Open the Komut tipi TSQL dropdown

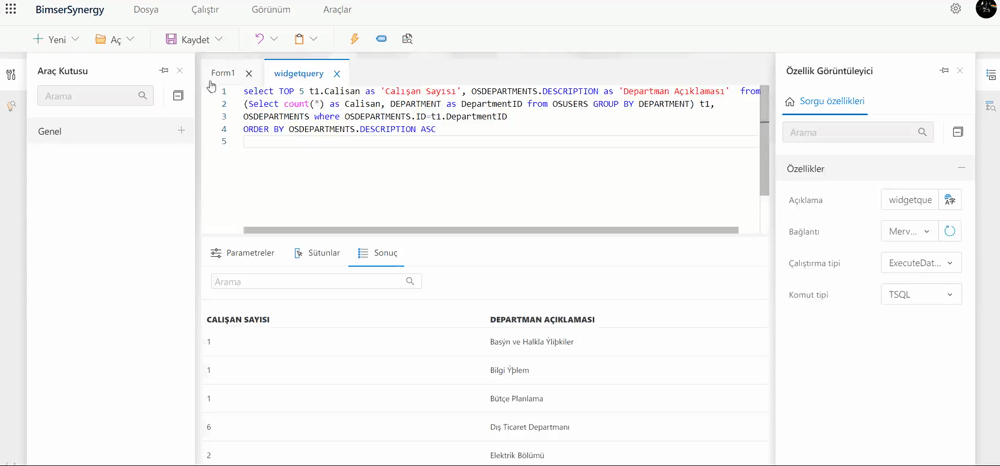point(921,295)
